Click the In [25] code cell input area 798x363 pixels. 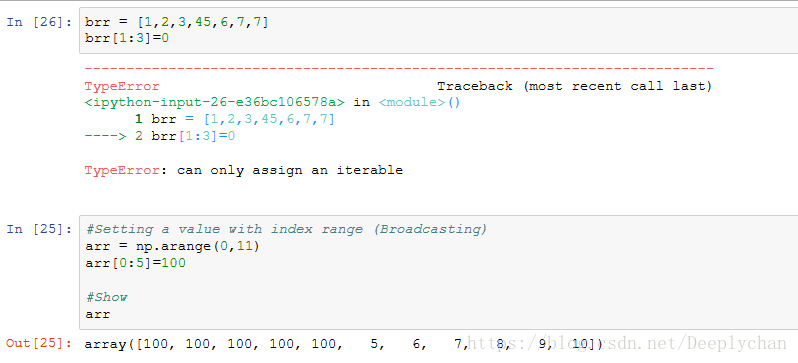tap(439, 272)
